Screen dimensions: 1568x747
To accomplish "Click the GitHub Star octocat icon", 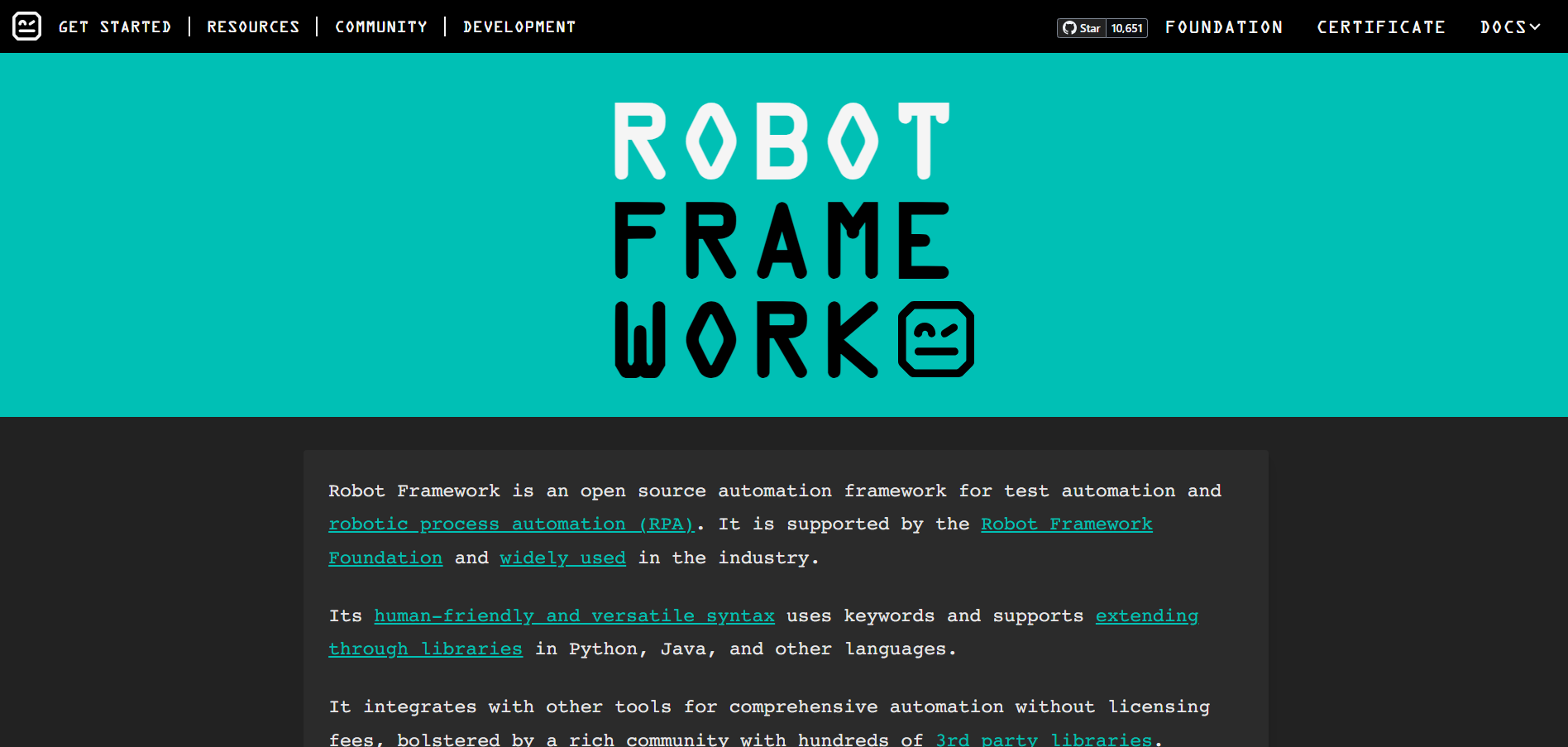I will [x=1071, y=27].
